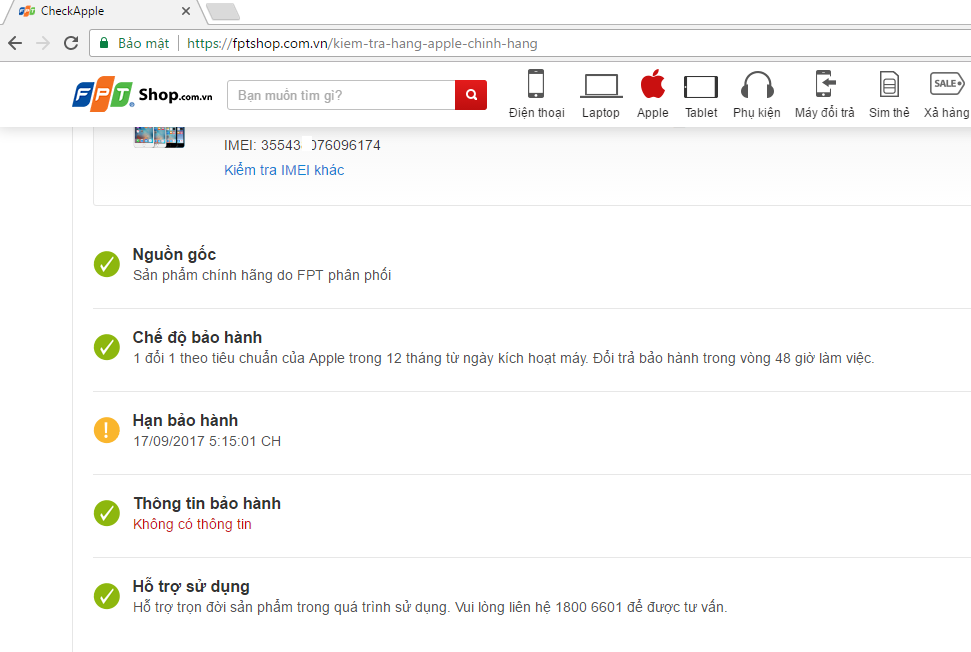
Task: Click the 1 đổi 1 warranty policy text
Action: coord(503,359)
